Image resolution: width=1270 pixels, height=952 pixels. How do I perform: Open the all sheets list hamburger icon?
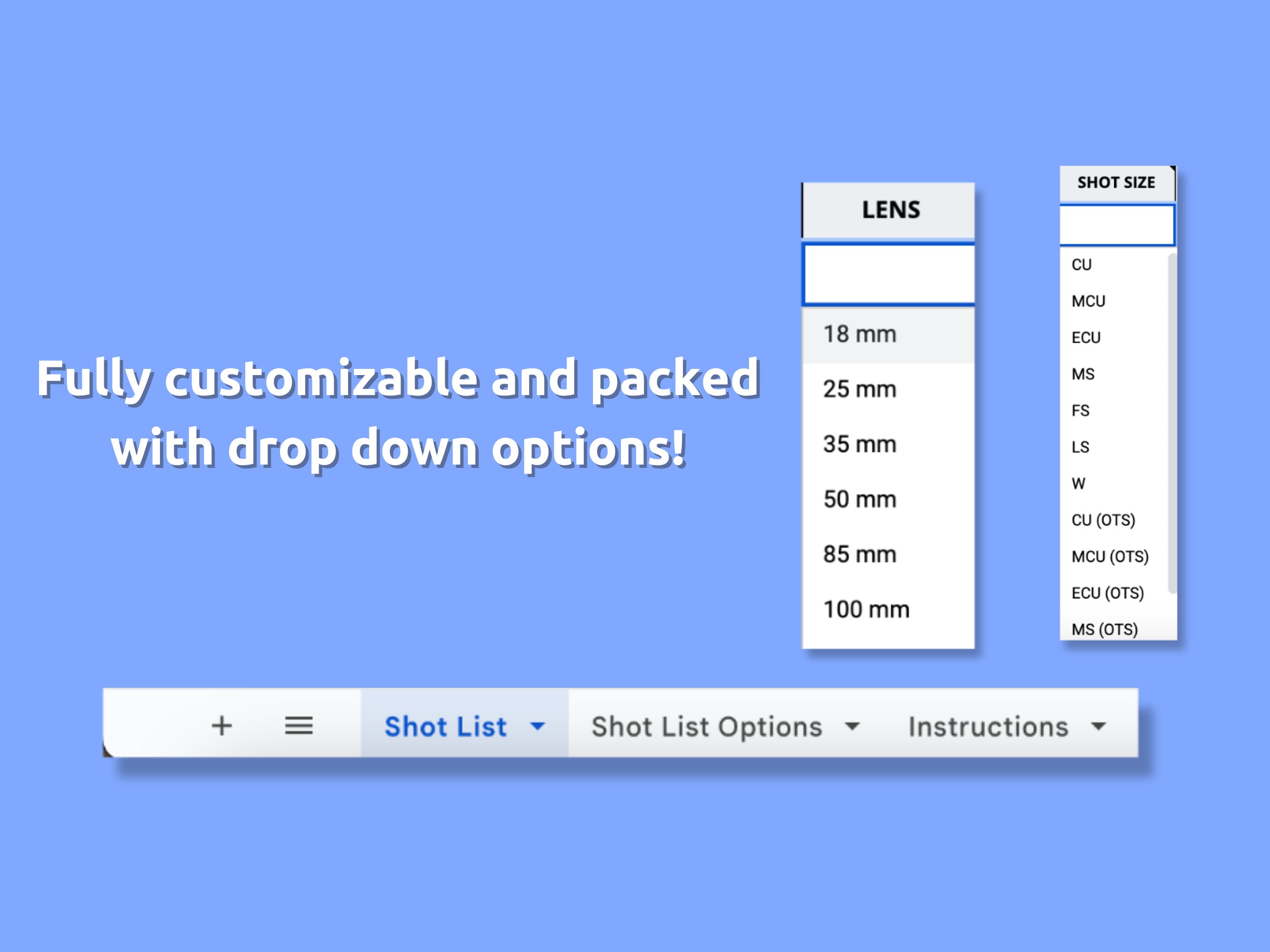(x=299, y=726)
